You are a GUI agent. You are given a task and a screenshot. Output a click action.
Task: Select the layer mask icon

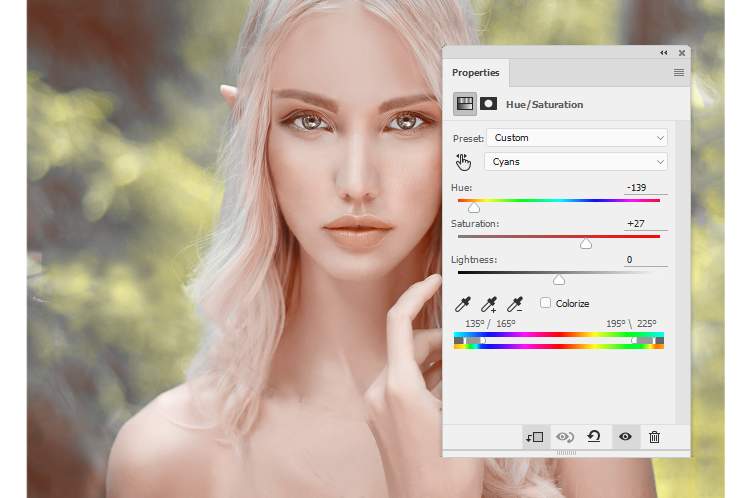(x=488, y=104)
